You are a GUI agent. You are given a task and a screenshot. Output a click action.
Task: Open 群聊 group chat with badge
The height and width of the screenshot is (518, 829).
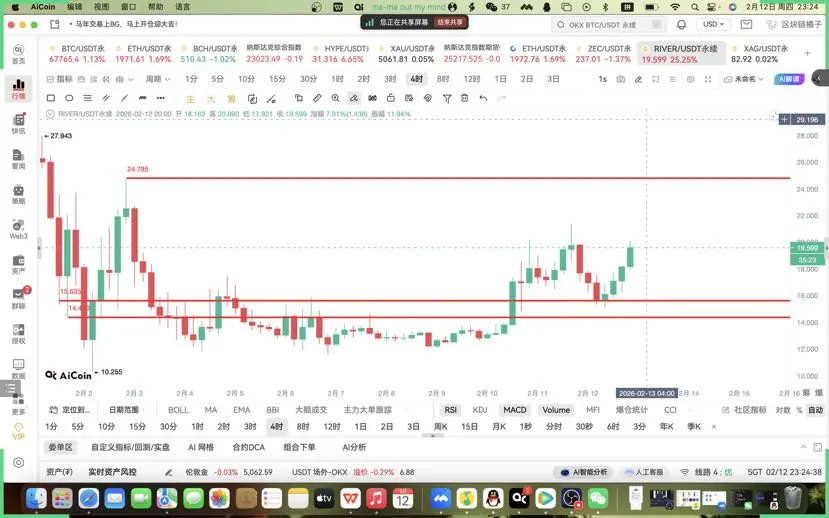click(19, 299)
